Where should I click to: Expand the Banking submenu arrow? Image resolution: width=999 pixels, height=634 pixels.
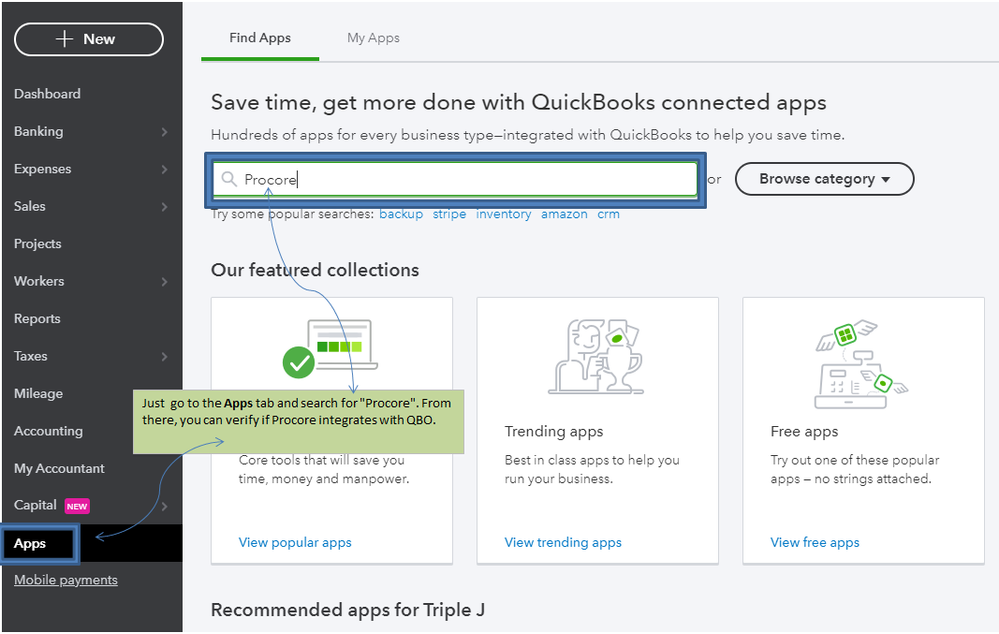click(x=164, y=132)
